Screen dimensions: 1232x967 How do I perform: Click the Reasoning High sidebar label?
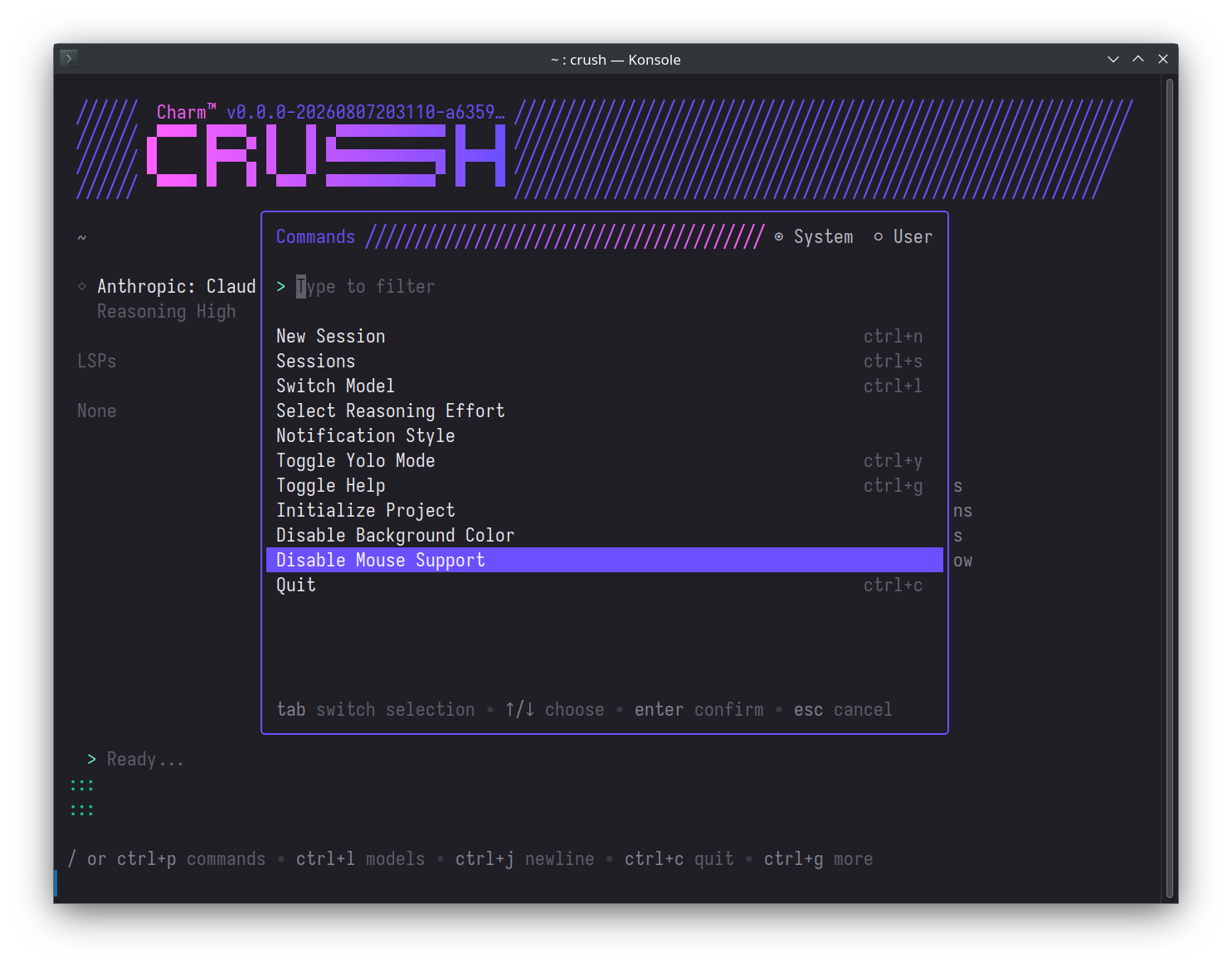167,312
